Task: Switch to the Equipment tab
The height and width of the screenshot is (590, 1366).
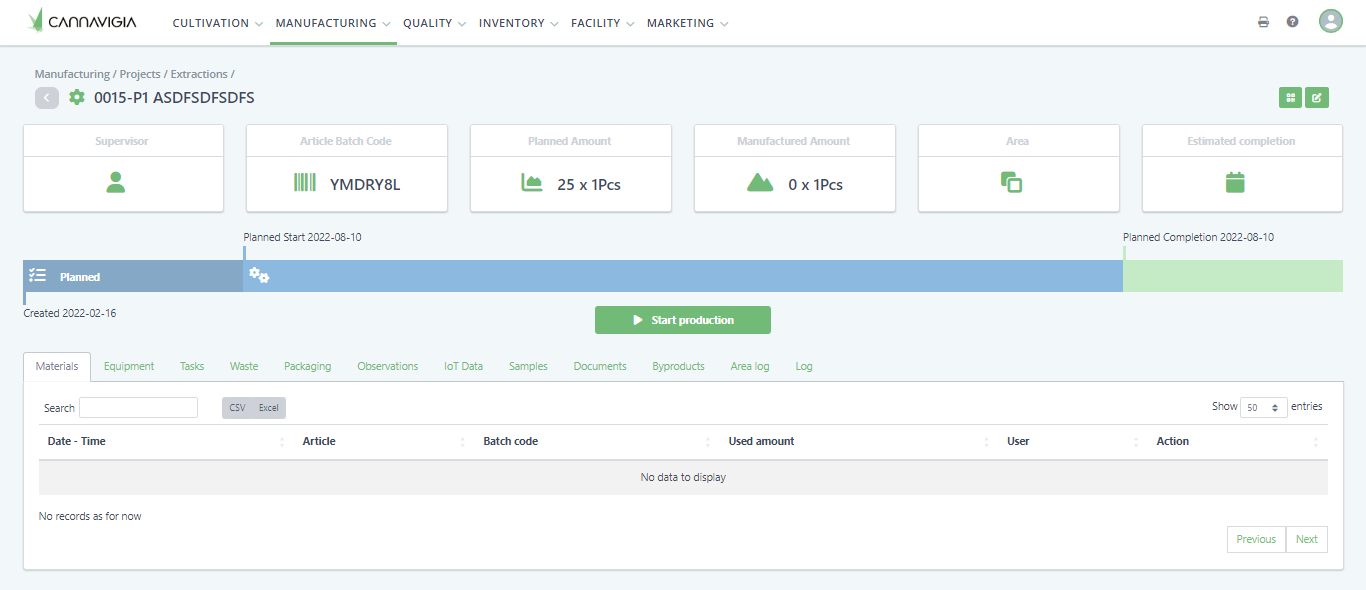Action: point(129,367)
